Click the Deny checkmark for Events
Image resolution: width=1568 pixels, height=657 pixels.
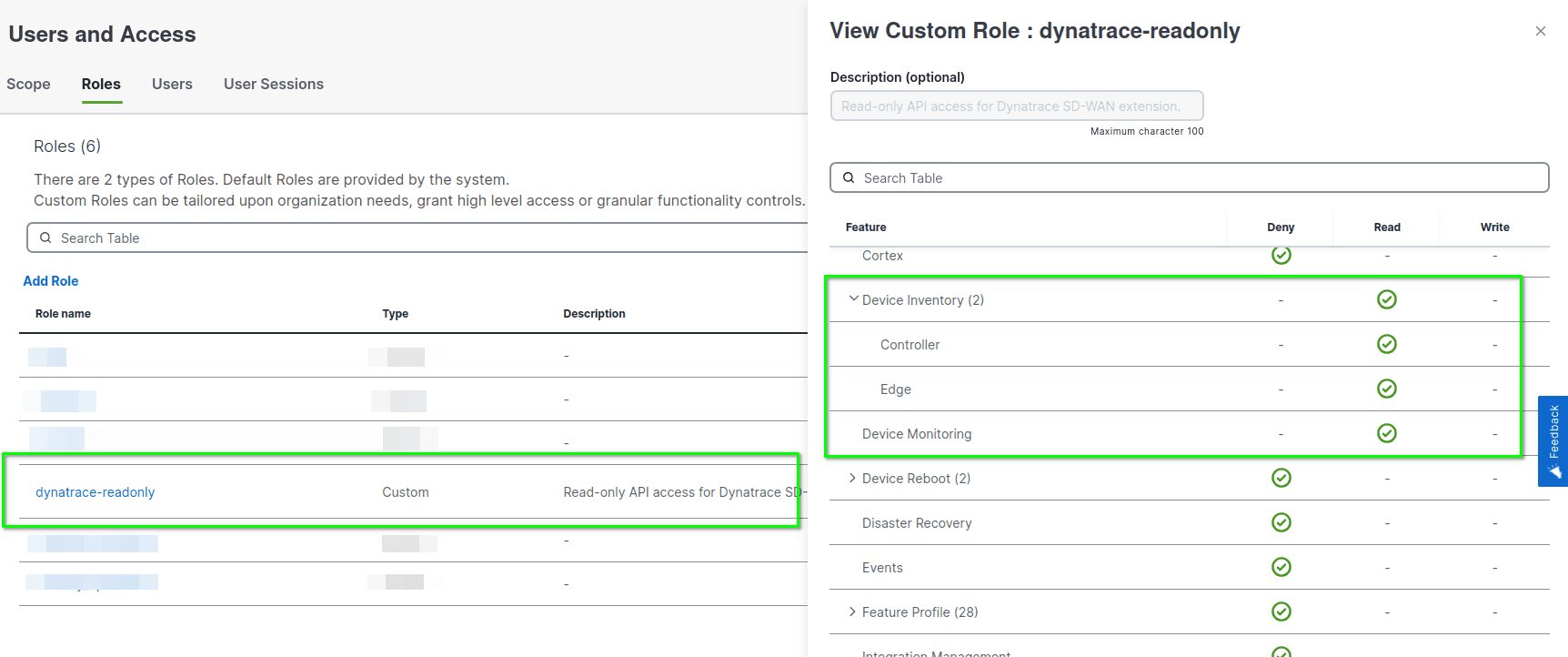pyautogui.click(x=1281, y=567)
